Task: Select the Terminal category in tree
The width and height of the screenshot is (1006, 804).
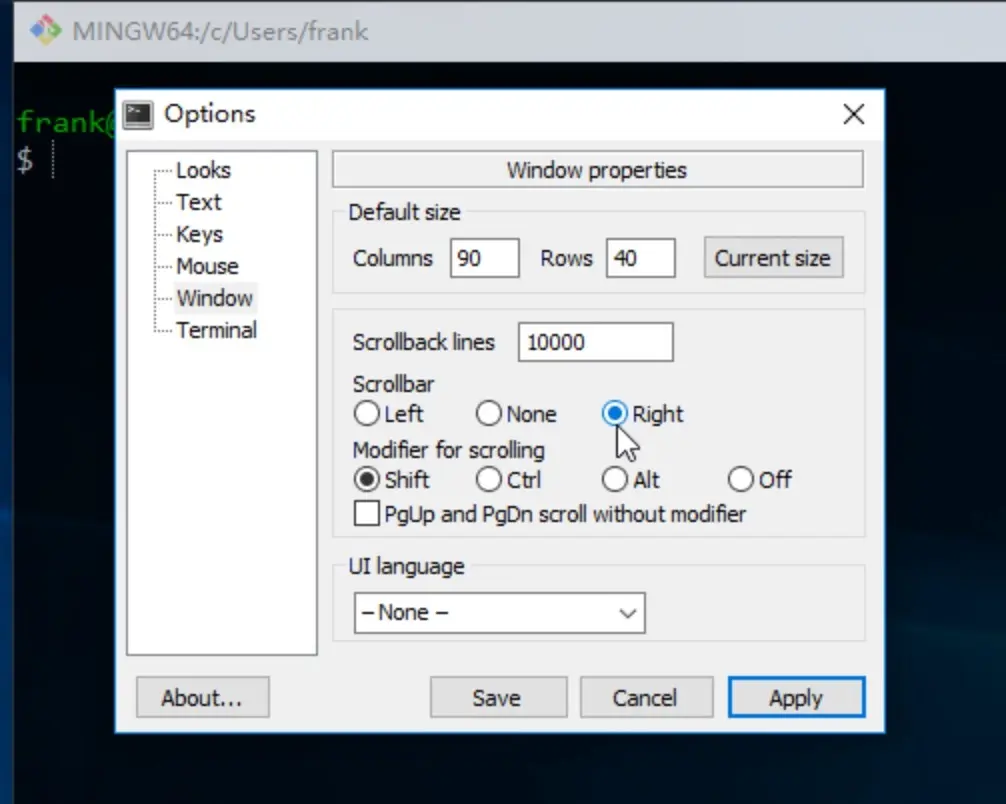Action: click(x=216, y=330)
